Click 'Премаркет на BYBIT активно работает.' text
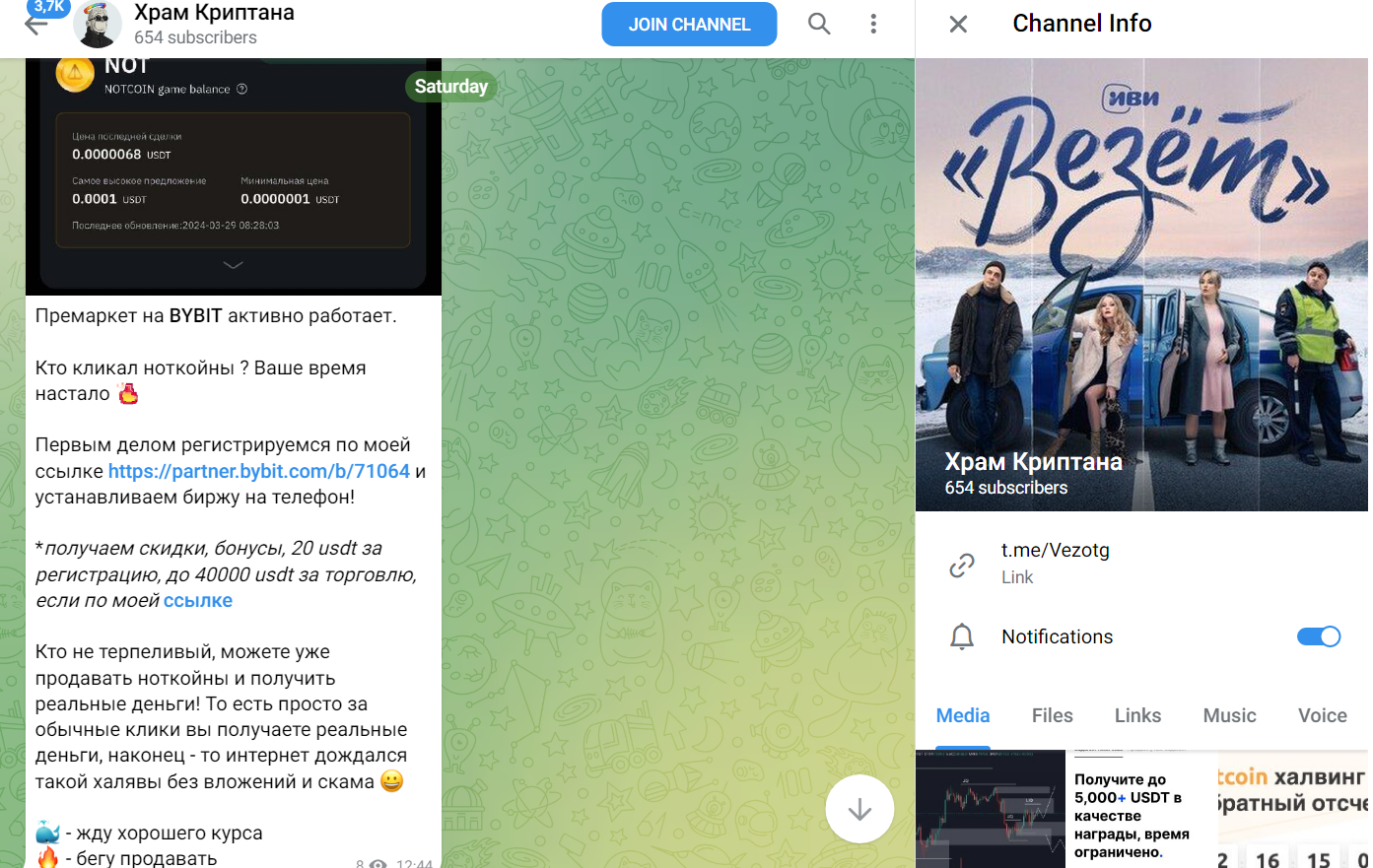Image resolution: width=1373 pixels, height=868 pixels. point(216,316)
